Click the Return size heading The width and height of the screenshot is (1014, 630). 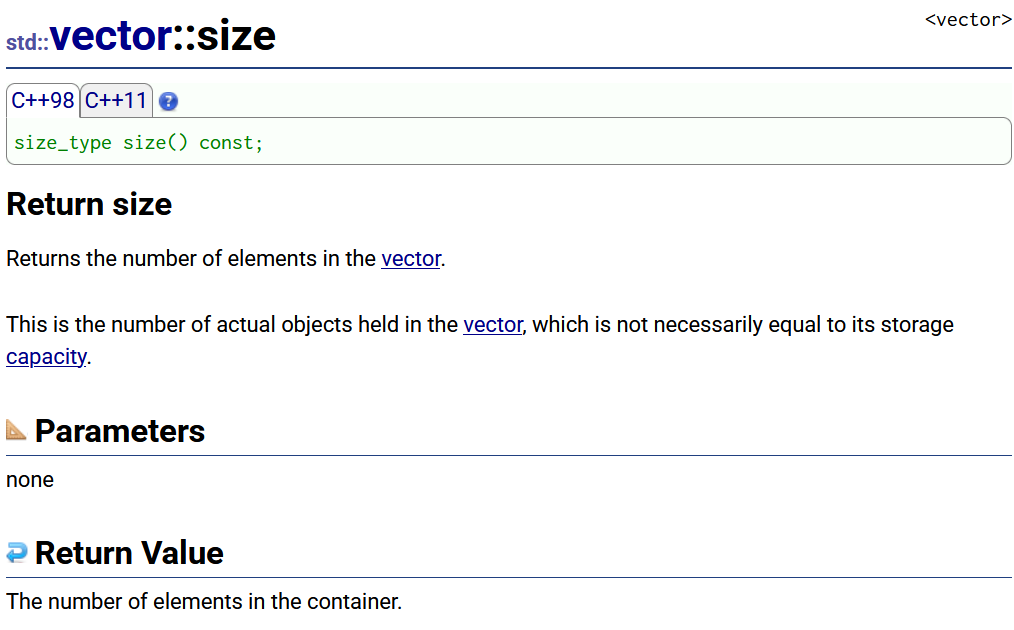89,204
